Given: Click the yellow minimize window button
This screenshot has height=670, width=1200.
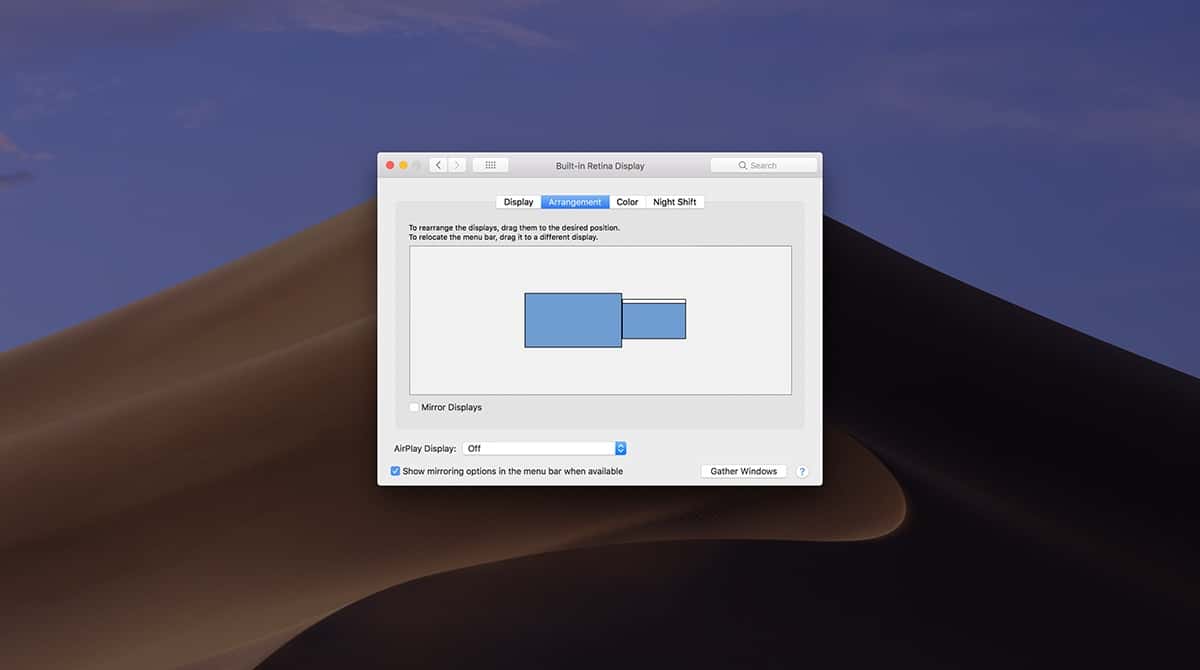Looking at the screenshot, I should click(x=403, y=164).
